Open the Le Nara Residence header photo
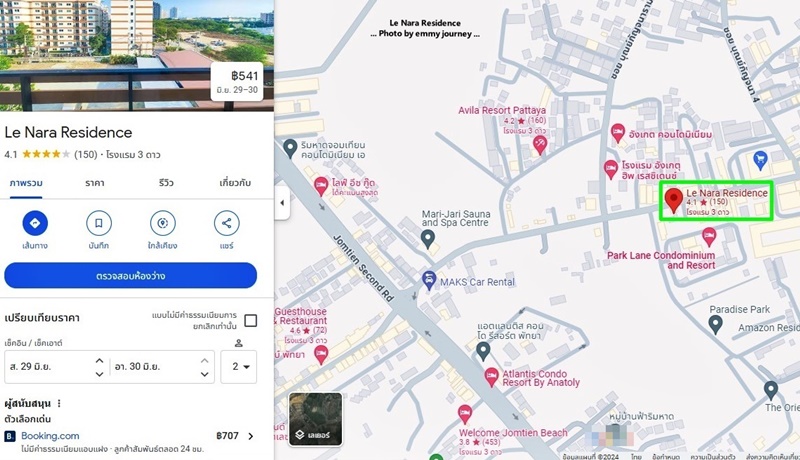 point(137,55)
